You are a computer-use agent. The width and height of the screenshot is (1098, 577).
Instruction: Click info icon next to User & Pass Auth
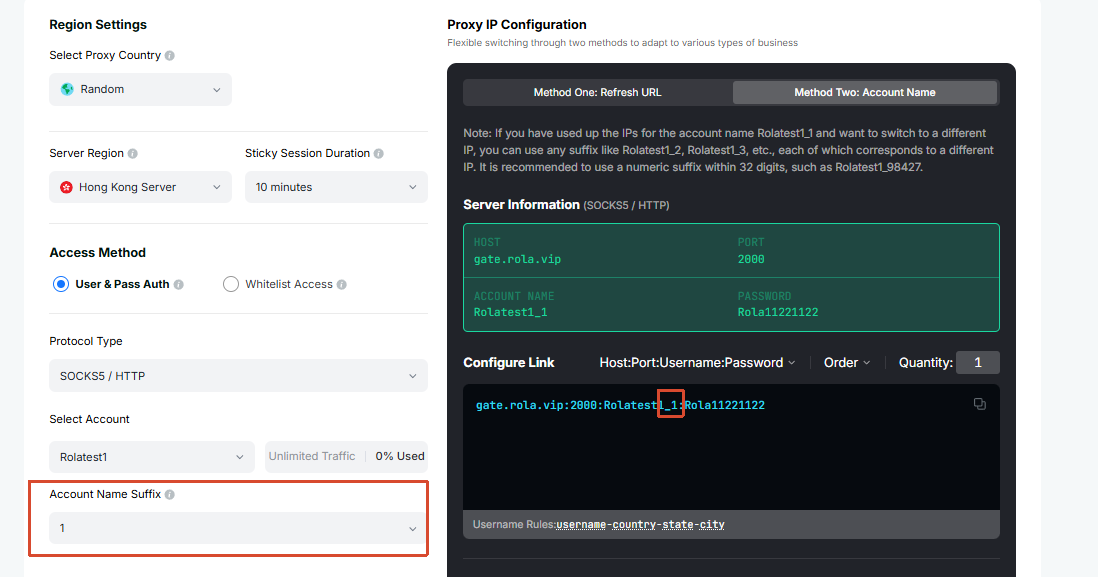point(179,284)
